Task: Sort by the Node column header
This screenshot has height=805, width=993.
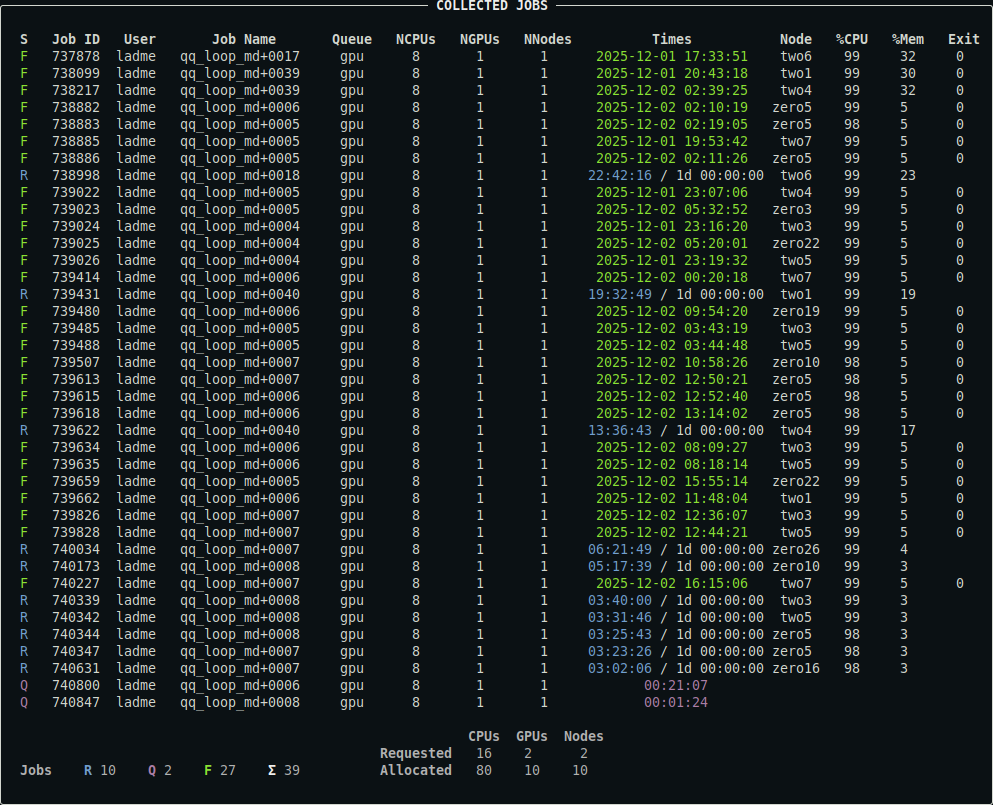Action: pyautogui.click(x=795, y=39)
